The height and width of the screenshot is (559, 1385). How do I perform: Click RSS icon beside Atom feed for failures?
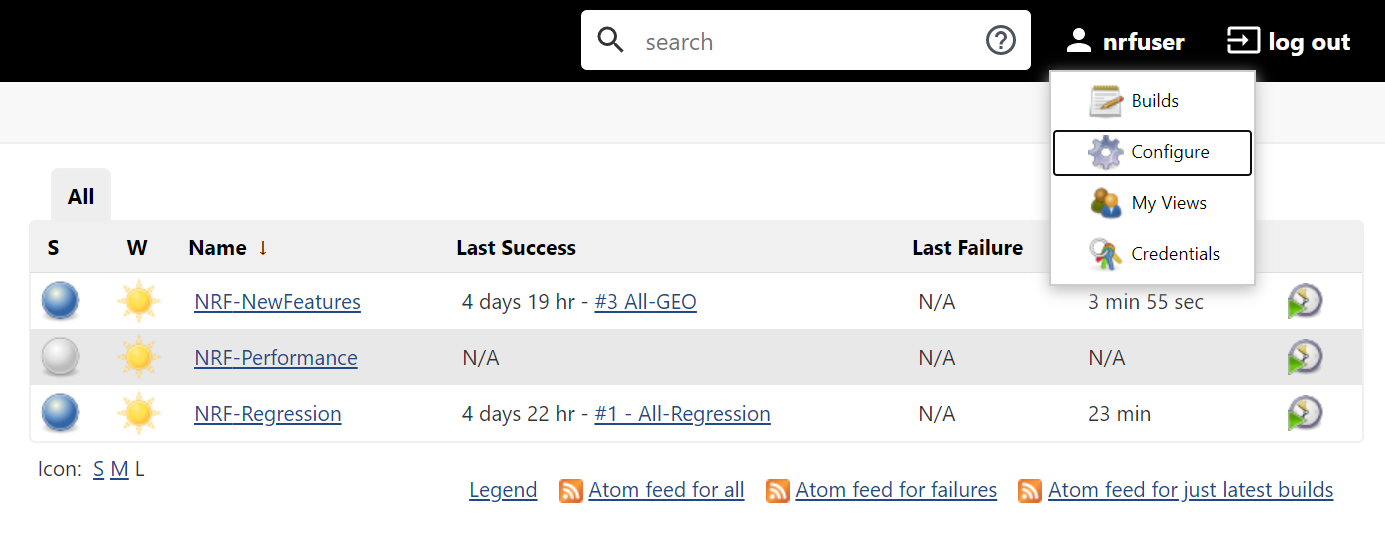(778, 490)
